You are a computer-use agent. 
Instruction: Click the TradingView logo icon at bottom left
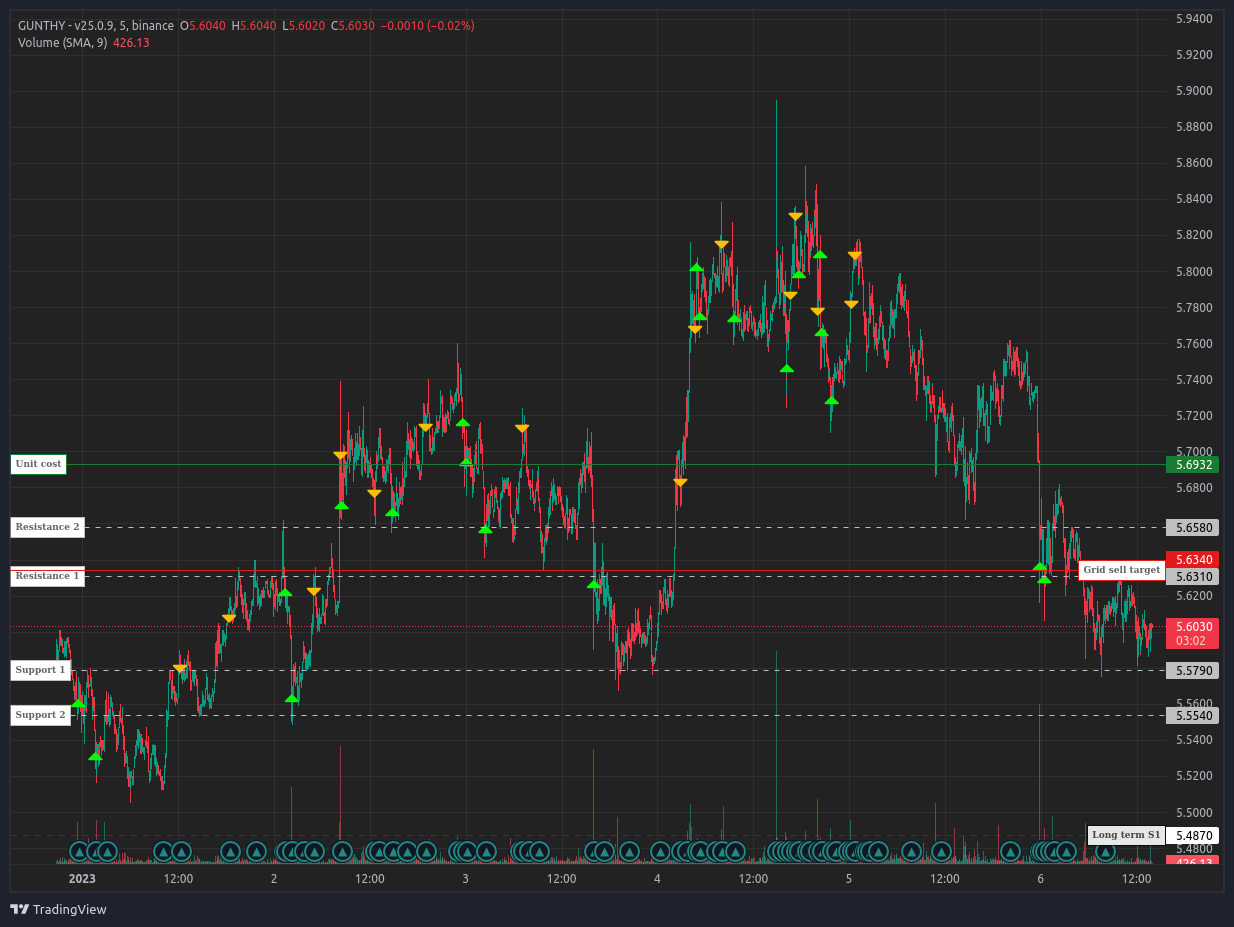pyautogui.click(x=18, y=911)
